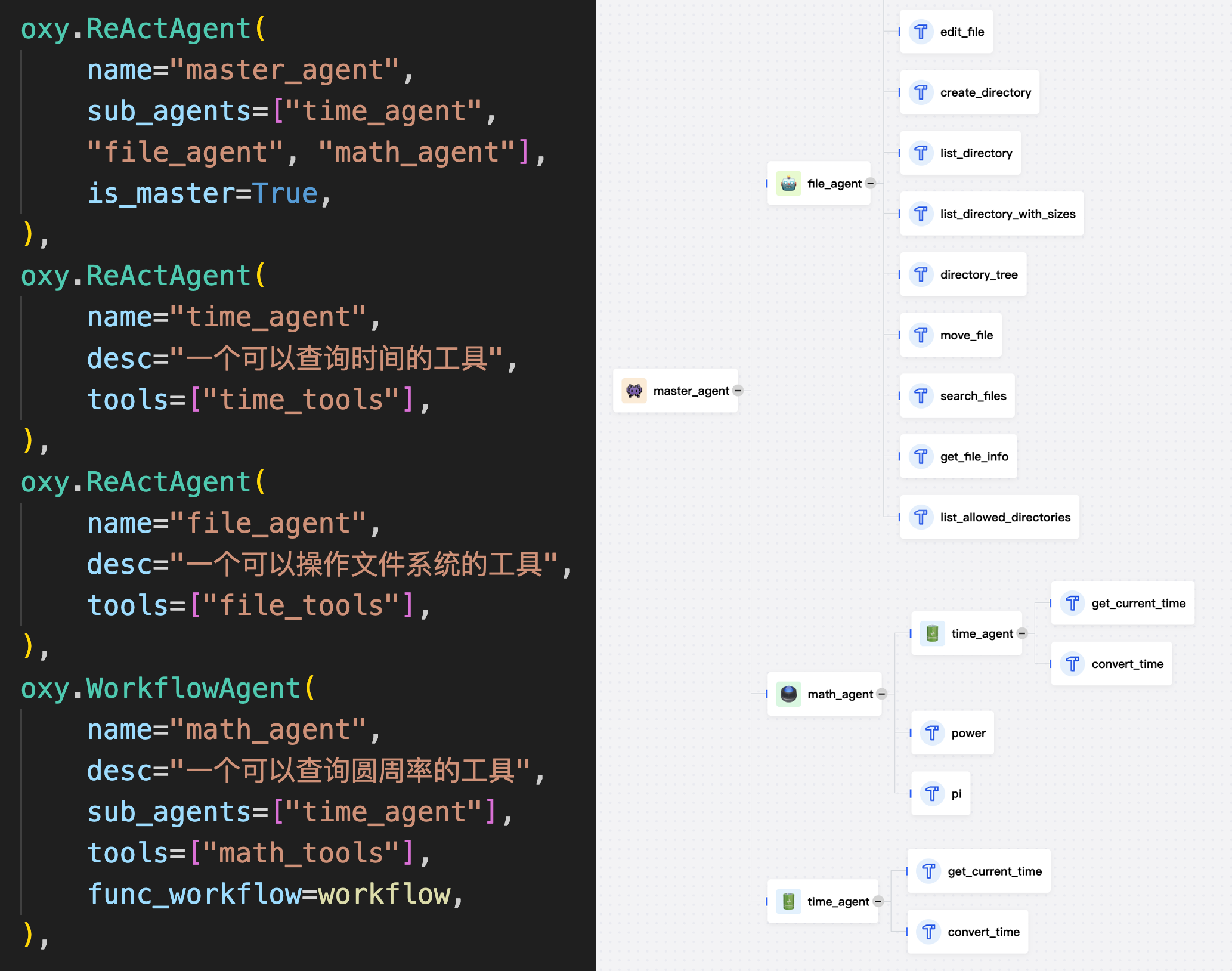Viewport: 1232px width, 971px height.
Task: Select the get_file_info node
Action: click(x=958, y=457)
